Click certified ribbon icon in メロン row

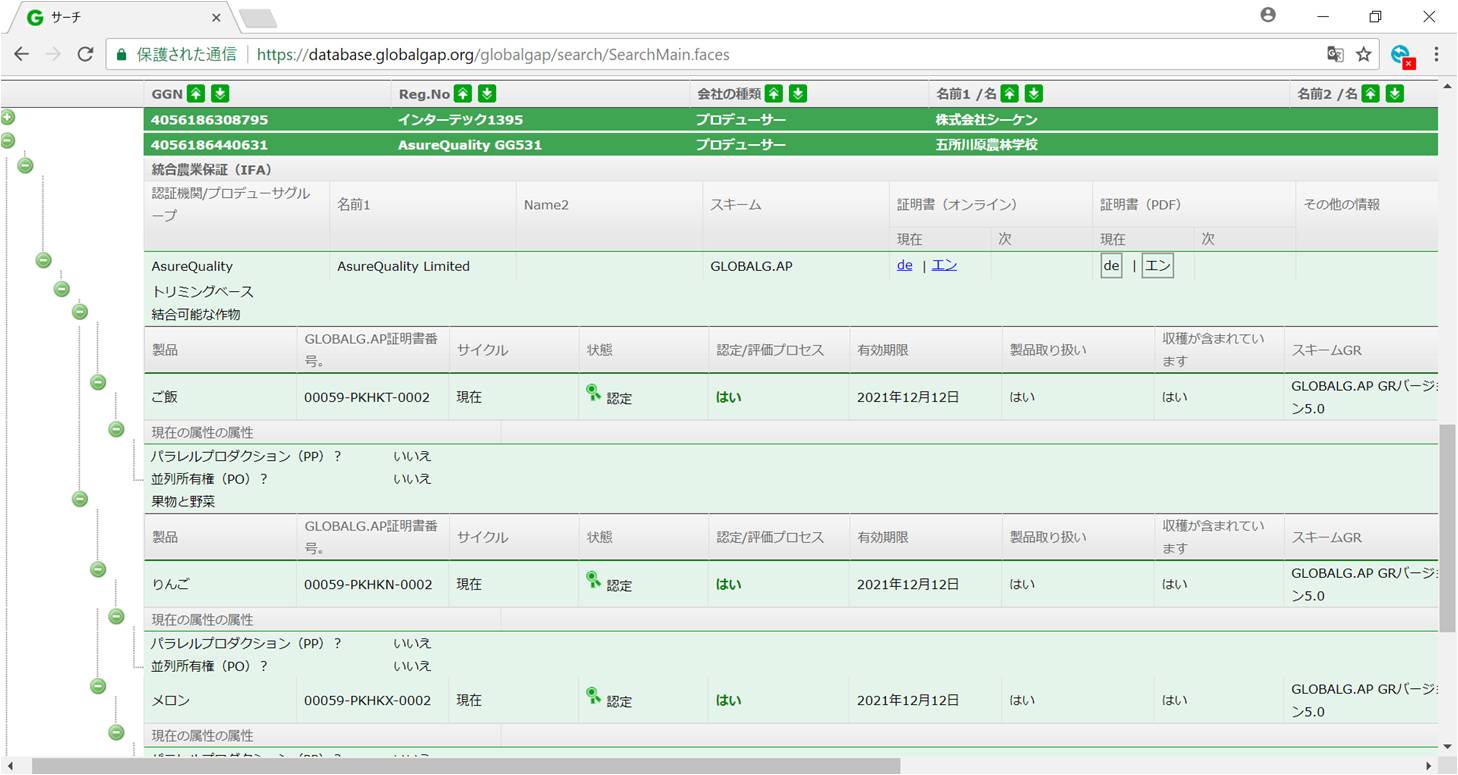tap(594, 697)
